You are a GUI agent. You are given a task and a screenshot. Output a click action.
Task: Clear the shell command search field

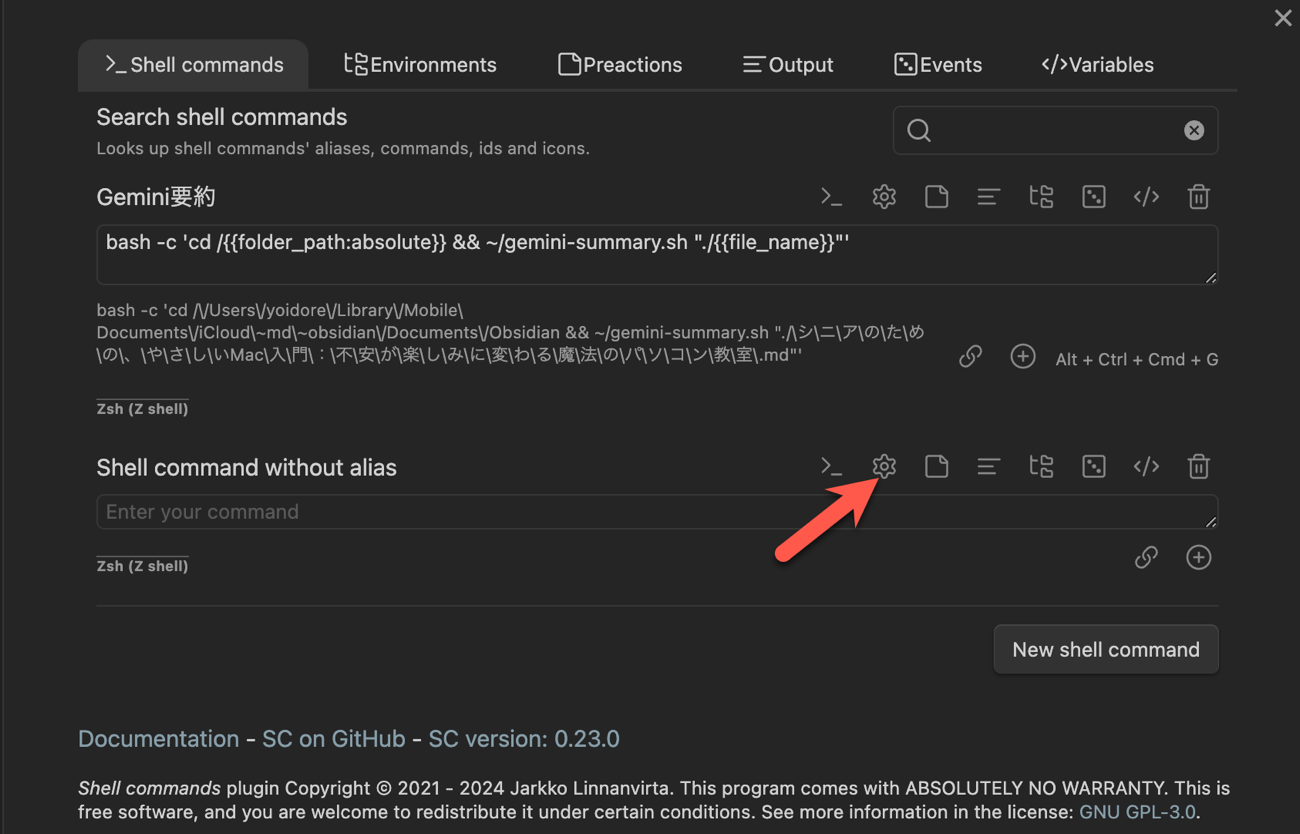(1193, 131)
